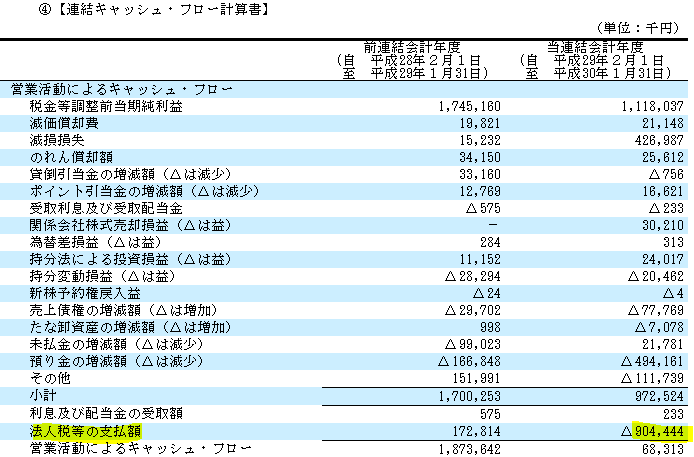Click the value △756
Screen dimensions: 694x457
(x=667, y=174)
